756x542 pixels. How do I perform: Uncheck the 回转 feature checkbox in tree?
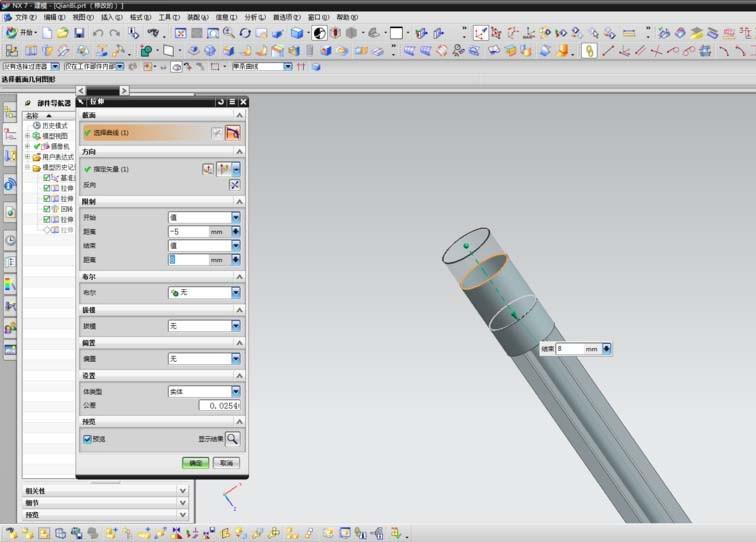click(x=47, y=208)
